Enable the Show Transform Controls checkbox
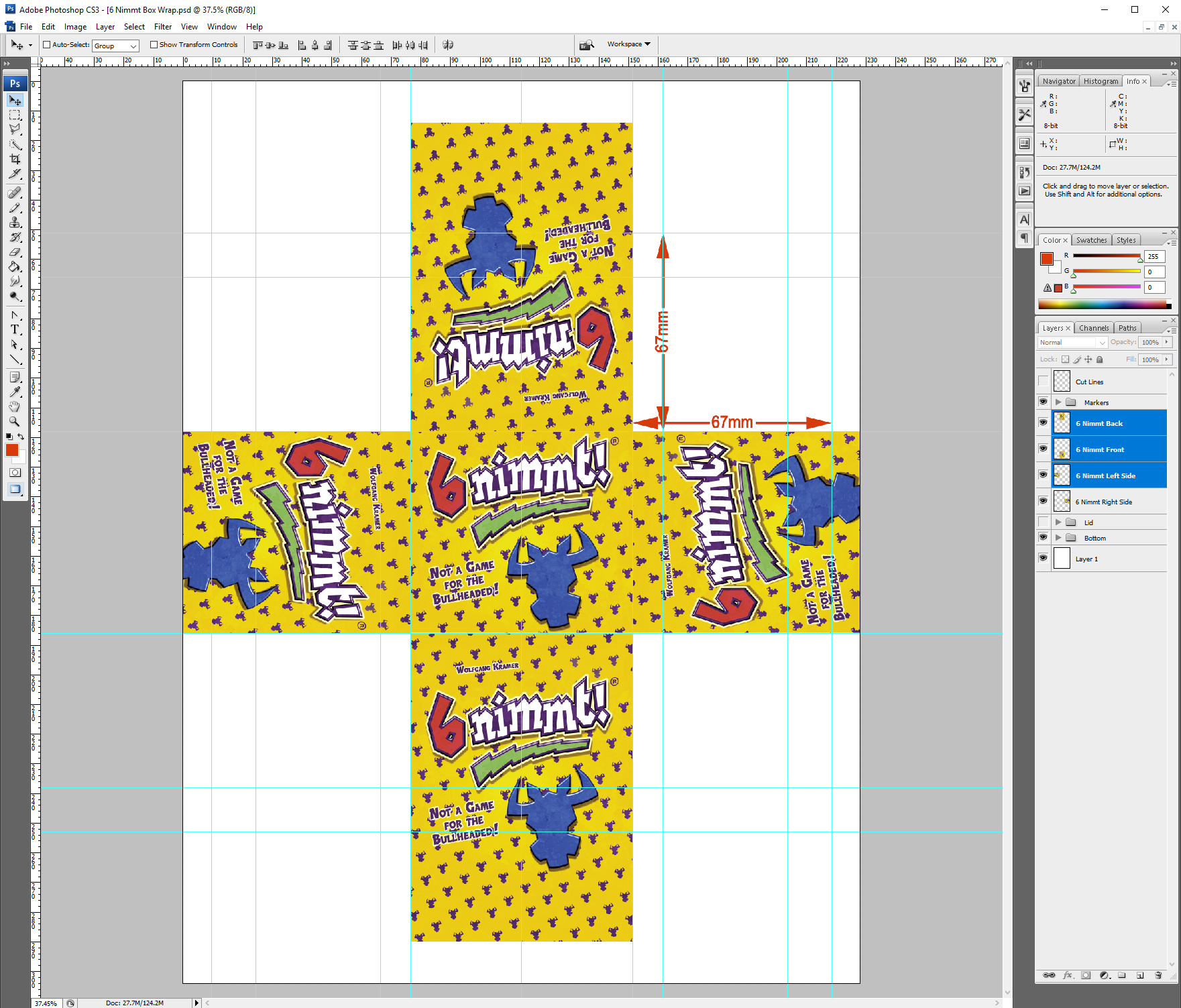 pyautogui.click(x=154, y=44)
